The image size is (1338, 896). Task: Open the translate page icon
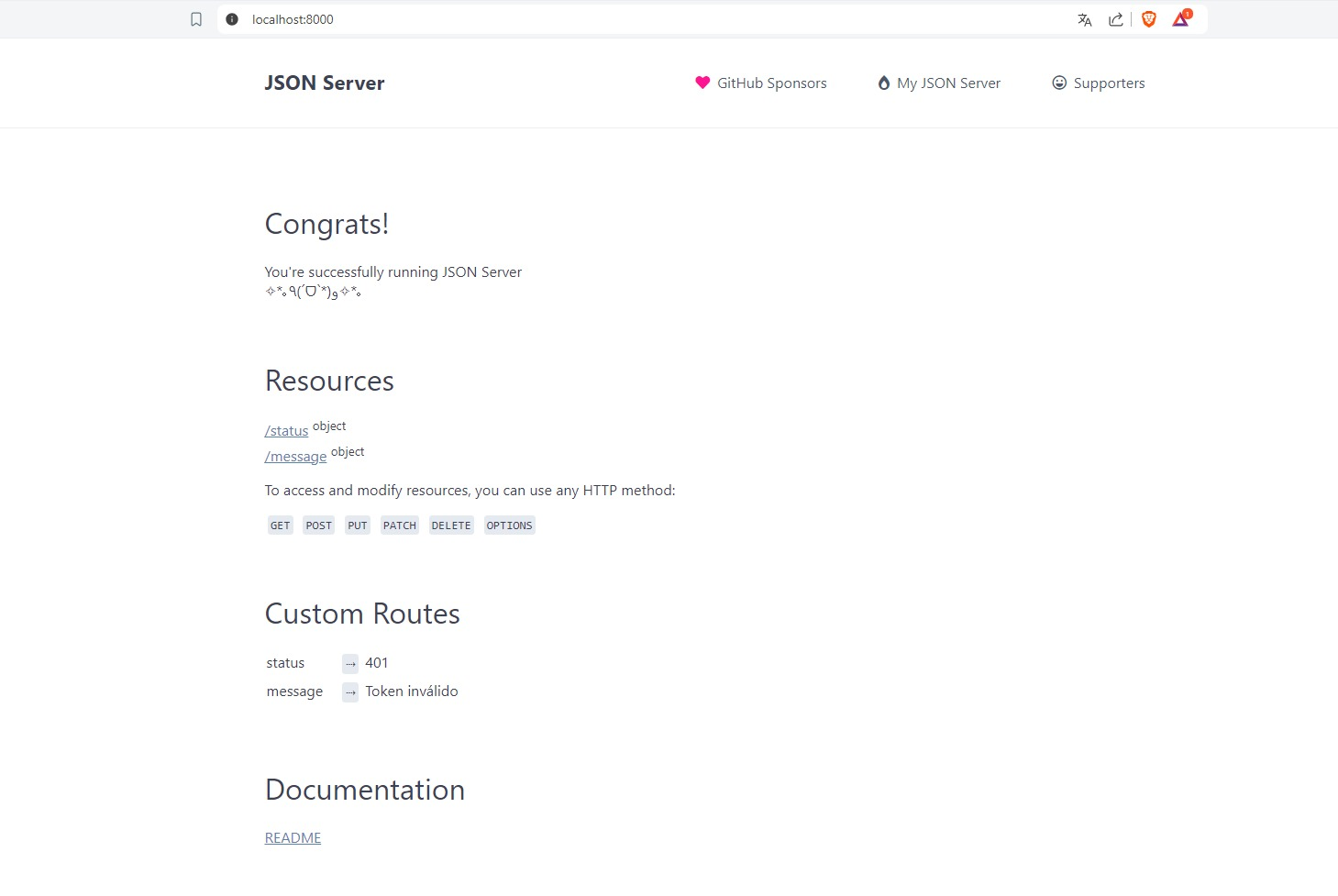[1085, 19]
